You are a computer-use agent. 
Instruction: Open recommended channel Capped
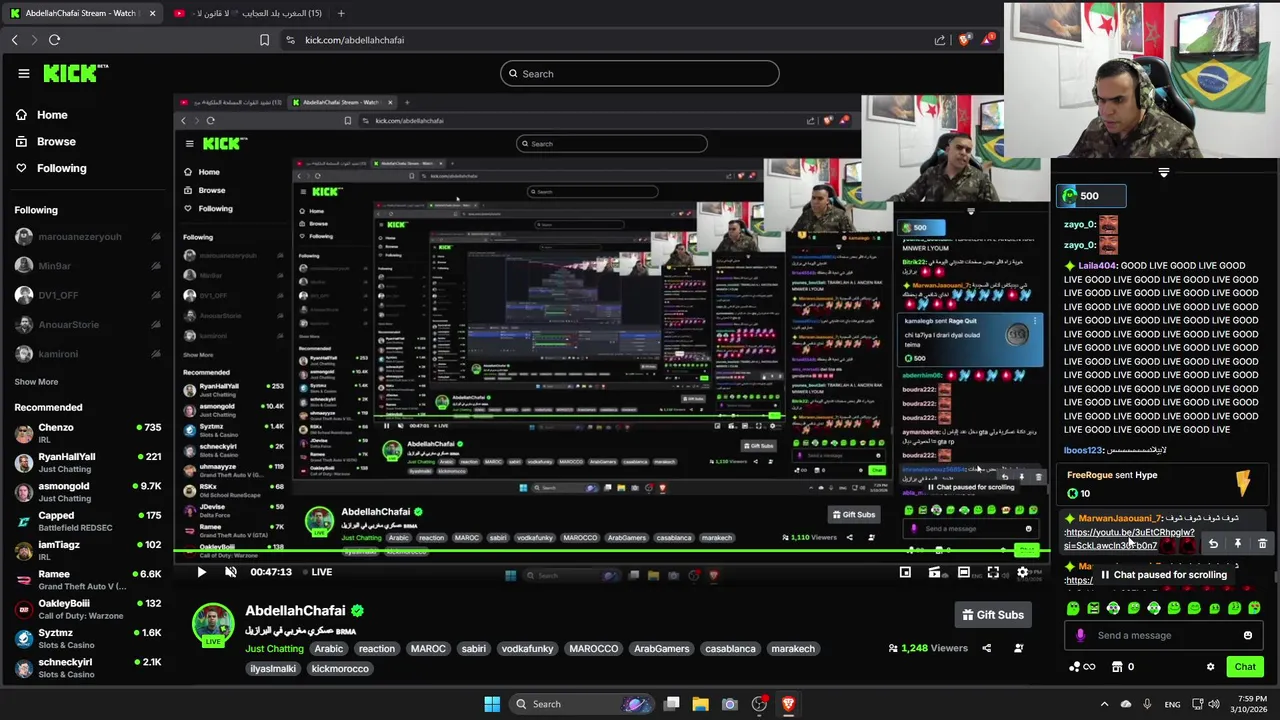(x=88, y=521)
